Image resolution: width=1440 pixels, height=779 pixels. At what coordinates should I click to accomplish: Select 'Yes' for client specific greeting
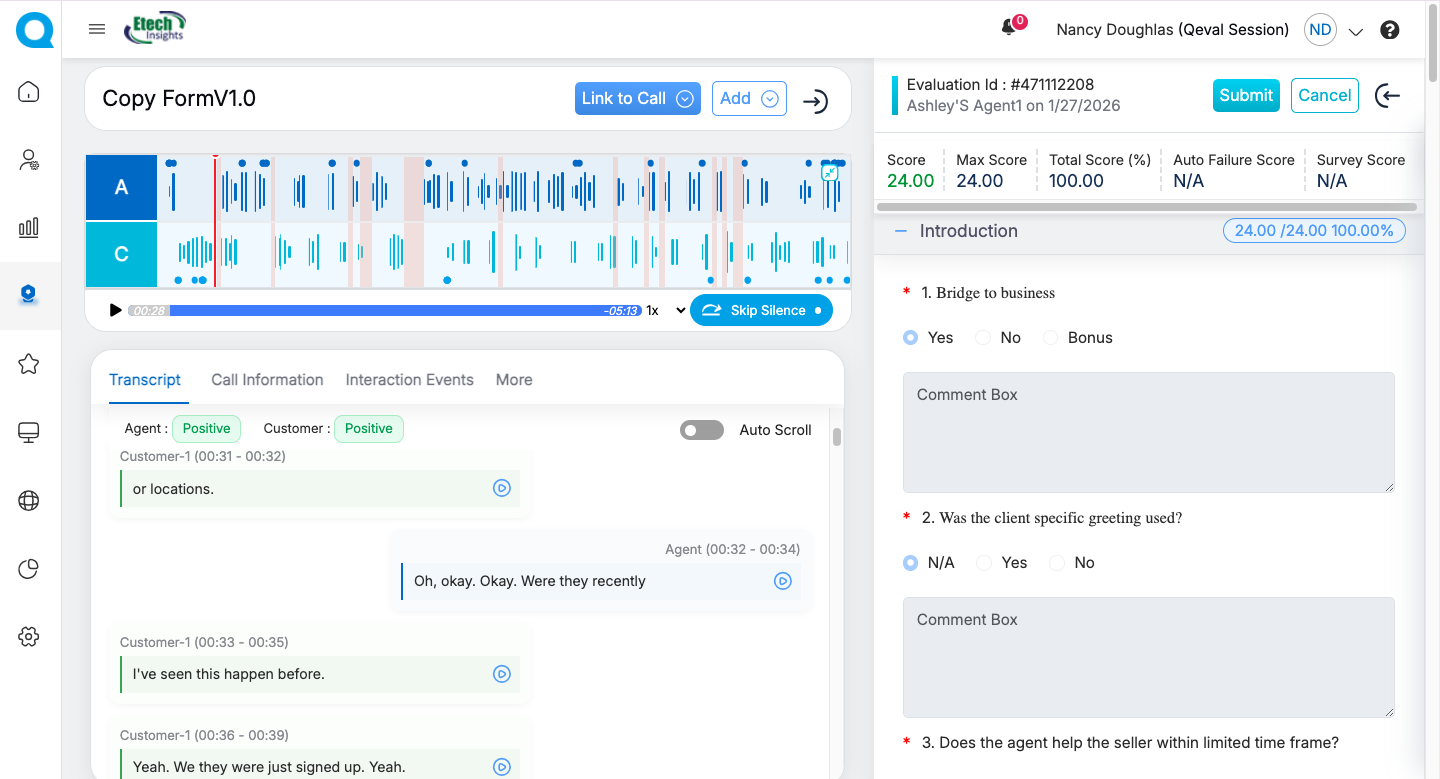pyautogui.click(x=984, y=563)
